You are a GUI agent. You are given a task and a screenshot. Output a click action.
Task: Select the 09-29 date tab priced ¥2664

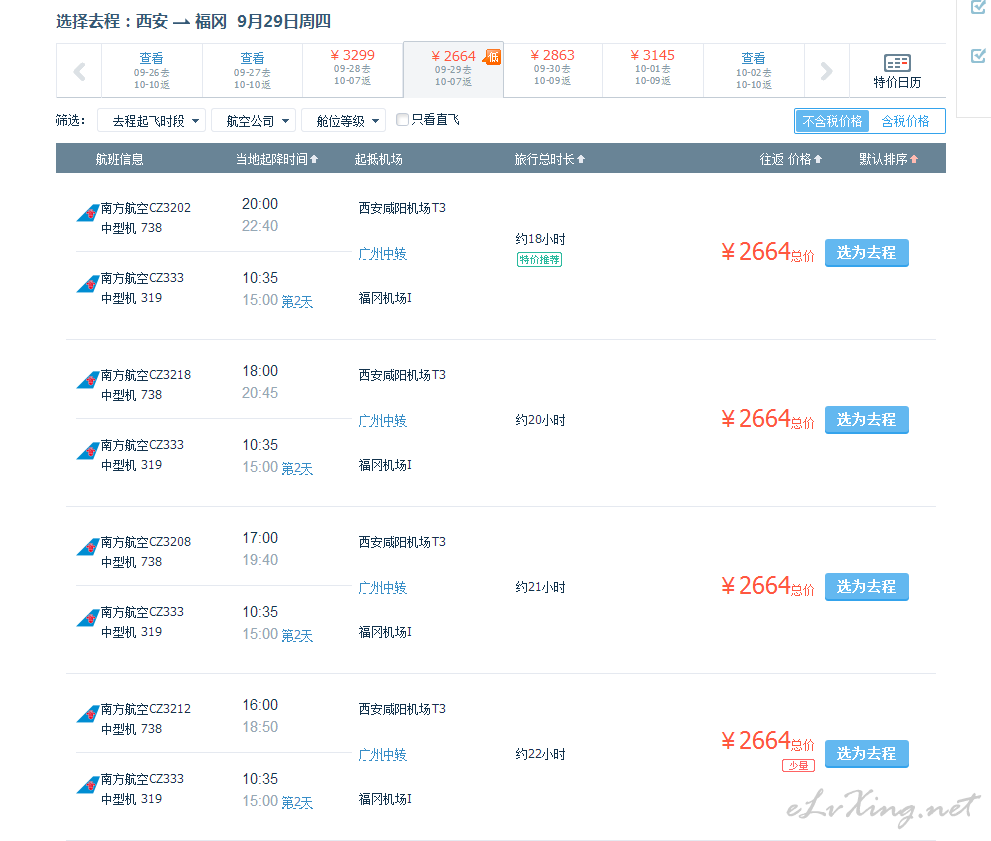pyautogui.click(x=453, y=70)
